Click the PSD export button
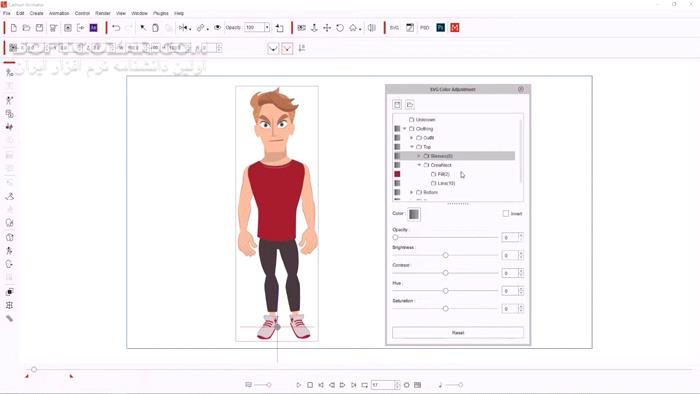700x394 pixels. [424, 28]
